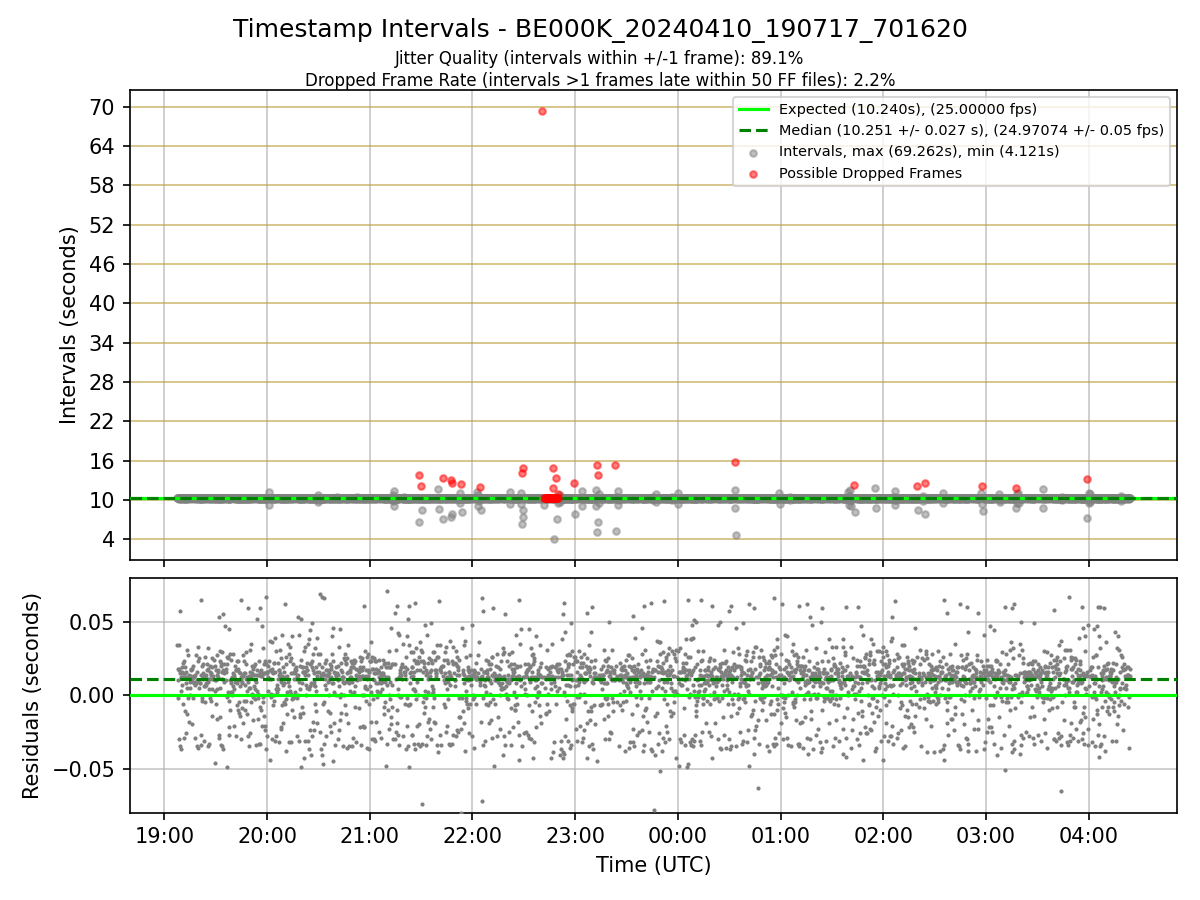Viewport: 1200px width, 900px height.
Task: Click the 19:00 x-axis tick label
Action: (x=164, y=836)
